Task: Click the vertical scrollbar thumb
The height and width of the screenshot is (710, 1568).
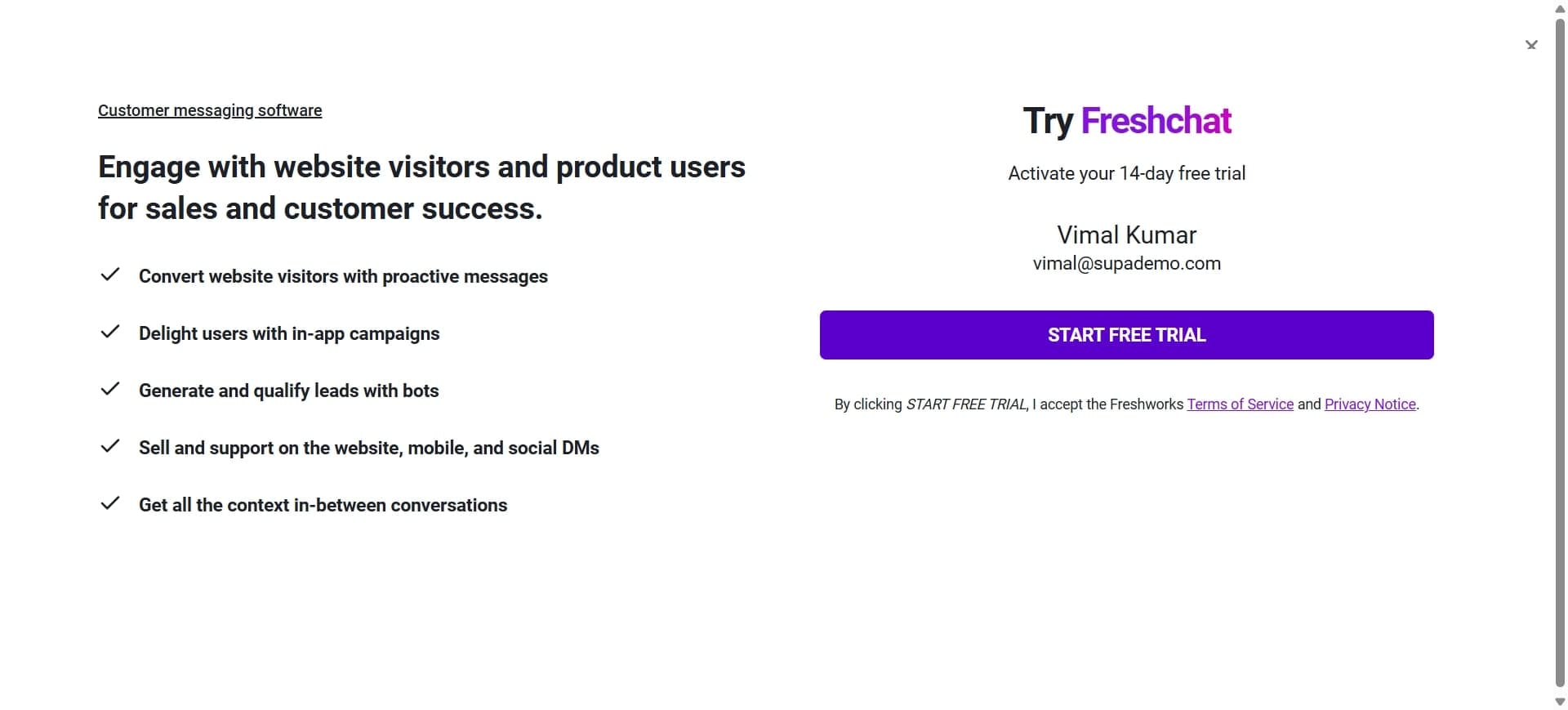Action: [1560, 351]
